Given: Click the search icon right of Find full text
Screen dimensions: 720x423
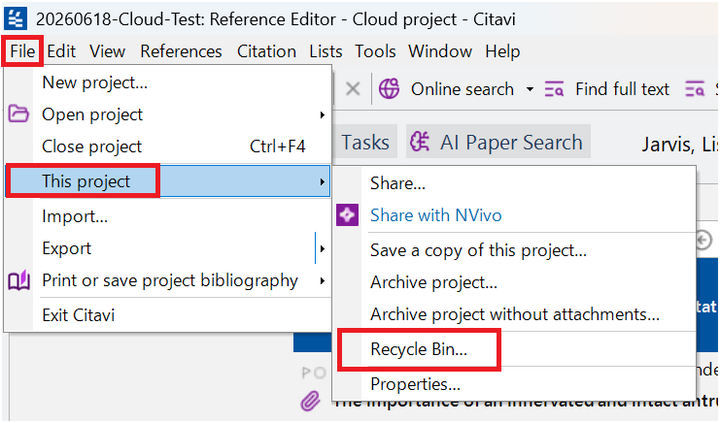Looking at the screenshot, I should click(694, 89).
